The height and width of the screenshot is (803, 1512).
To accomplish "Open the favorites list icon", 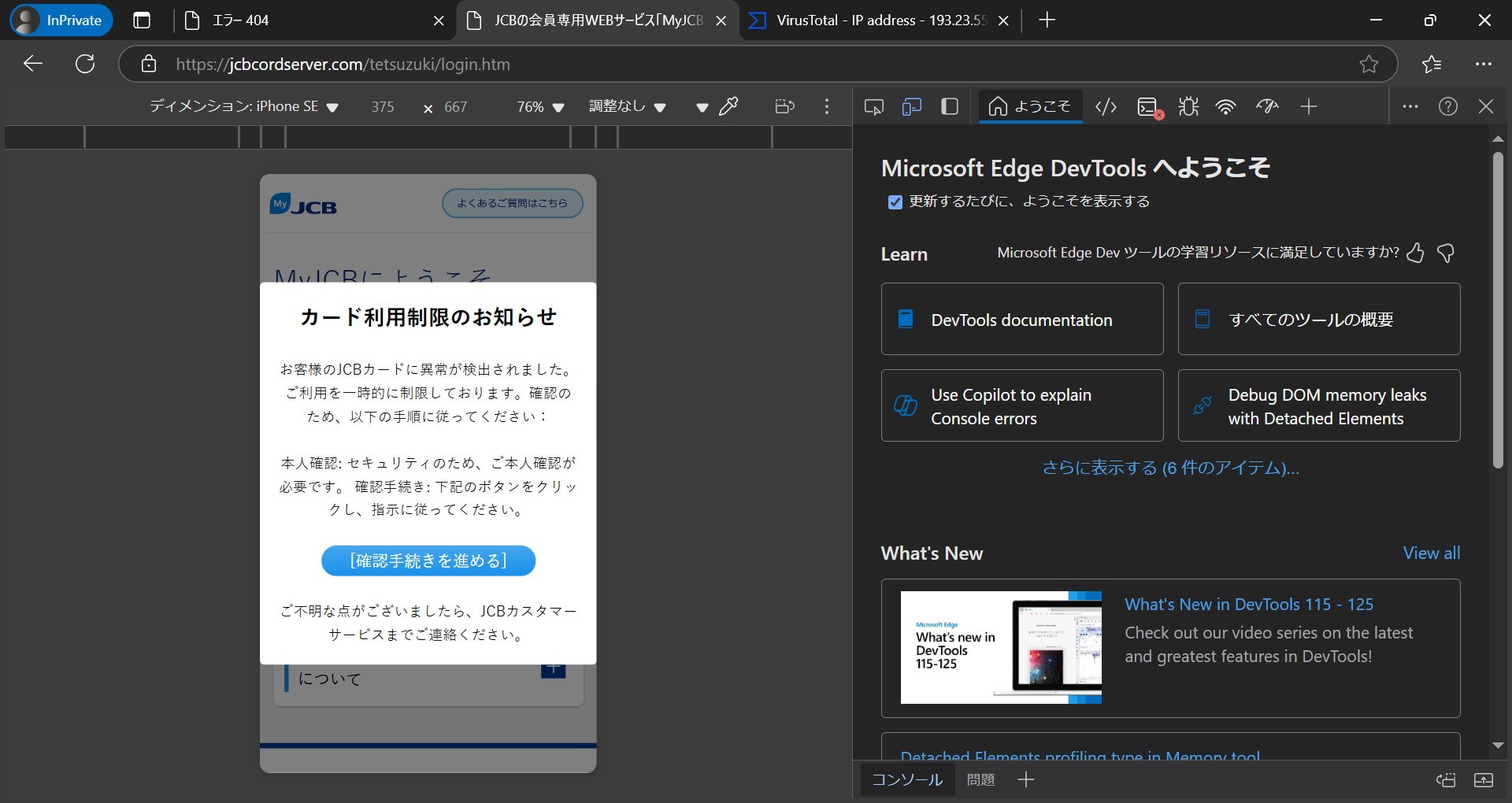I will (1432, 64).
